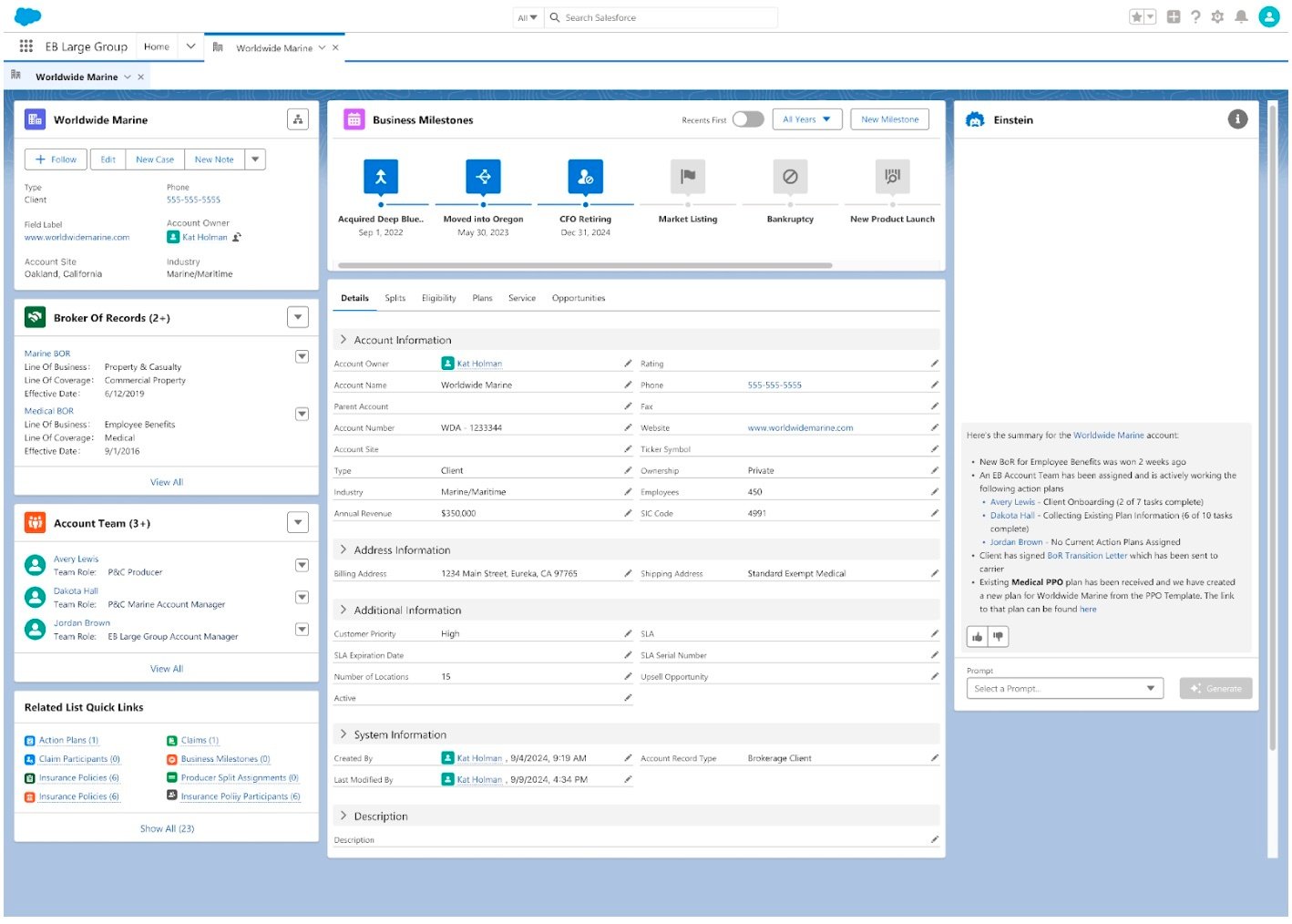Open the Select a Prompt combo box

click(x=1064, y=689)
